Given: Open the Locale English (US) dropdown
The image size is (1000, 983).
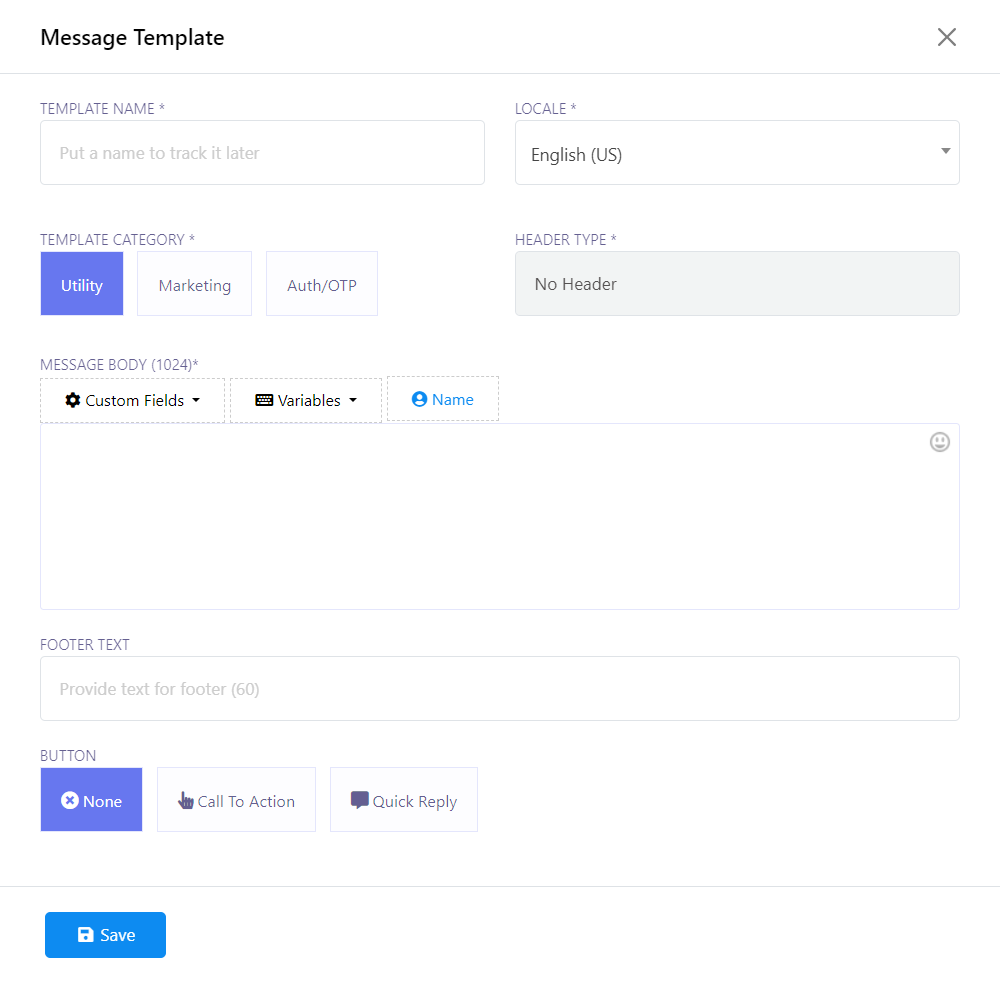Looking at the screenshot, I should (737, 153).
